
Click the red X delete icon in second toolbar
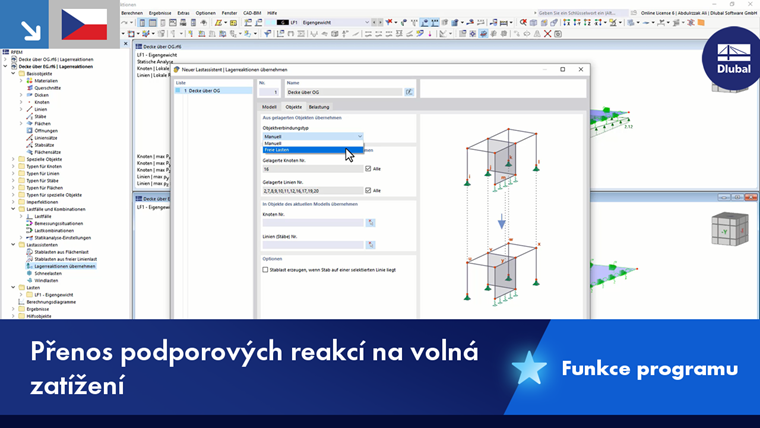coord(547,33)
